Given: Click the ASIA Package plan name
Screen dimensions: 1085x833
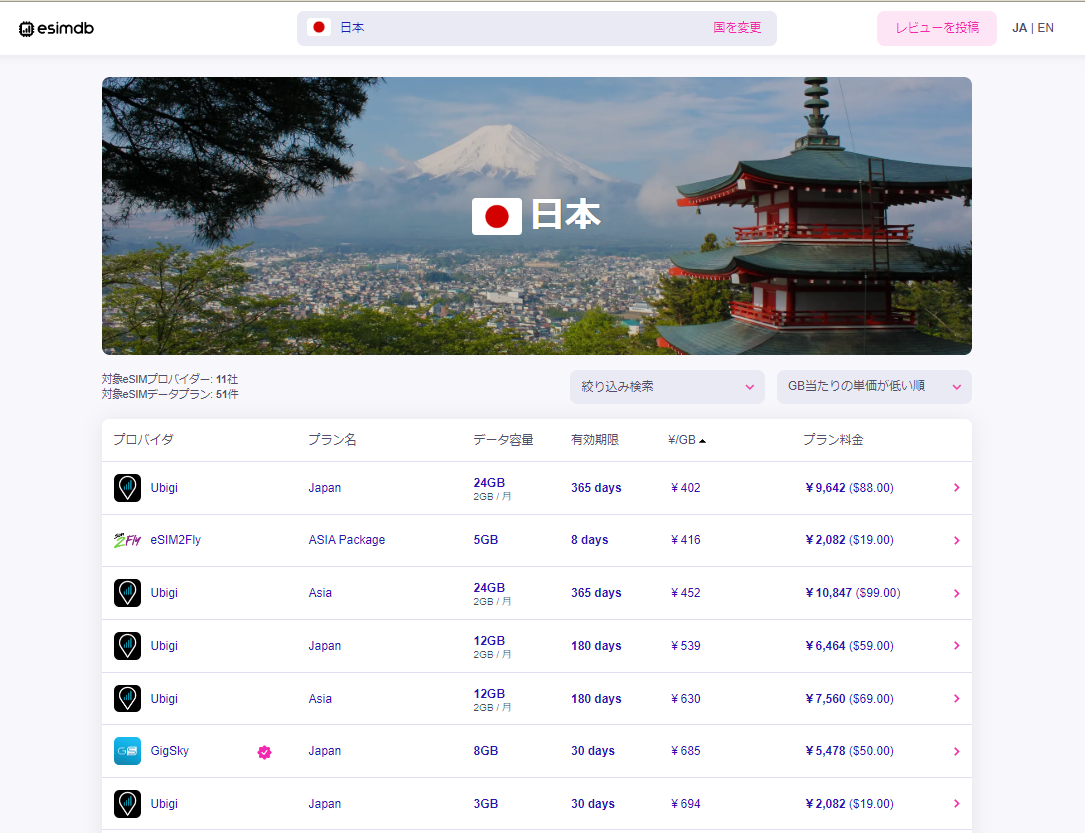Looking at the screenshot, I should click(x=347, y=540).
